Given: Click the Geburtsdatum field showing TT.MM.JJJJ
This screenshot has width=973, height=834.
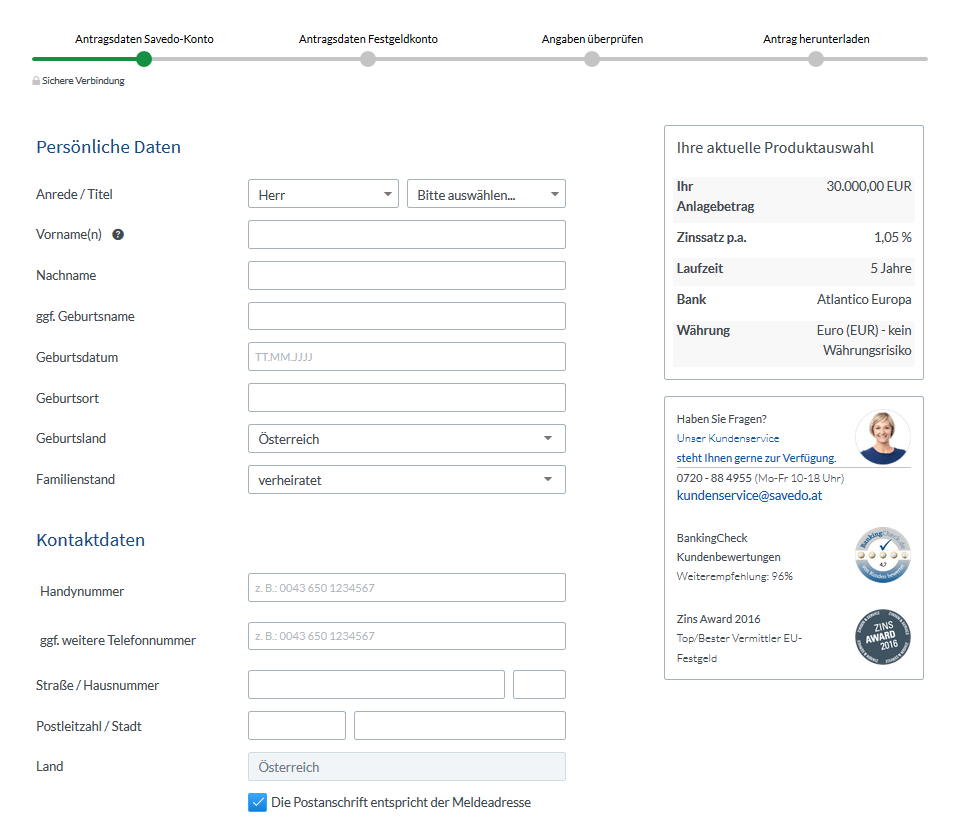Looking at the screenshot, I should pos(406,356).
